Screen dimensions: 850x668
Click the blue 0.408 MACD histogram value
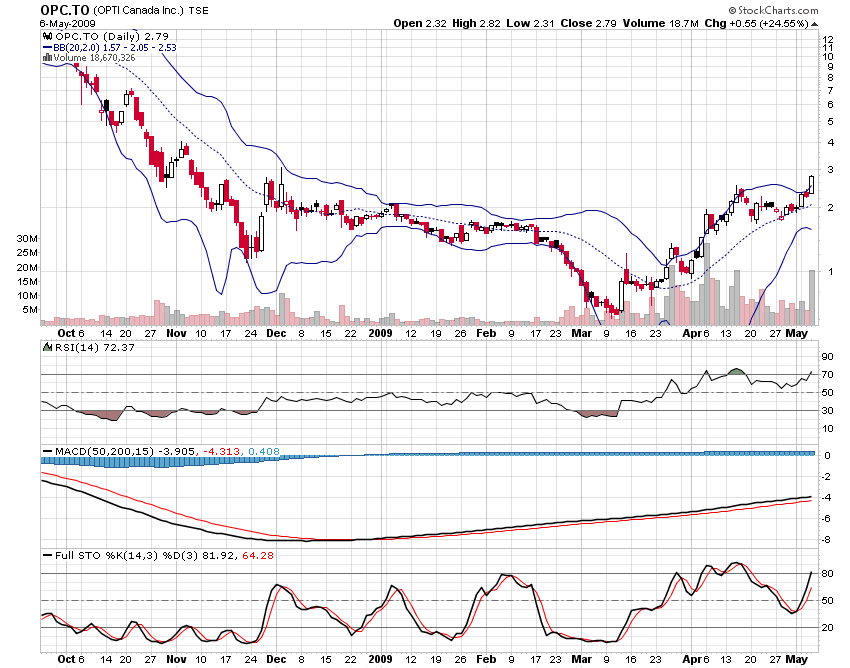(264, 451)
